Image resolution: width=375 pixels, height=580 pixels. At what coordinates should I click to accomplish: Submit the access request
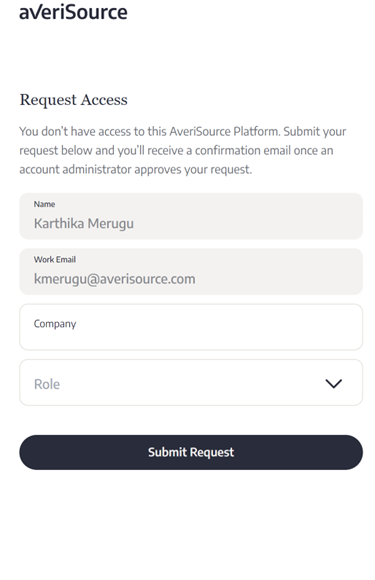(191, 452)
